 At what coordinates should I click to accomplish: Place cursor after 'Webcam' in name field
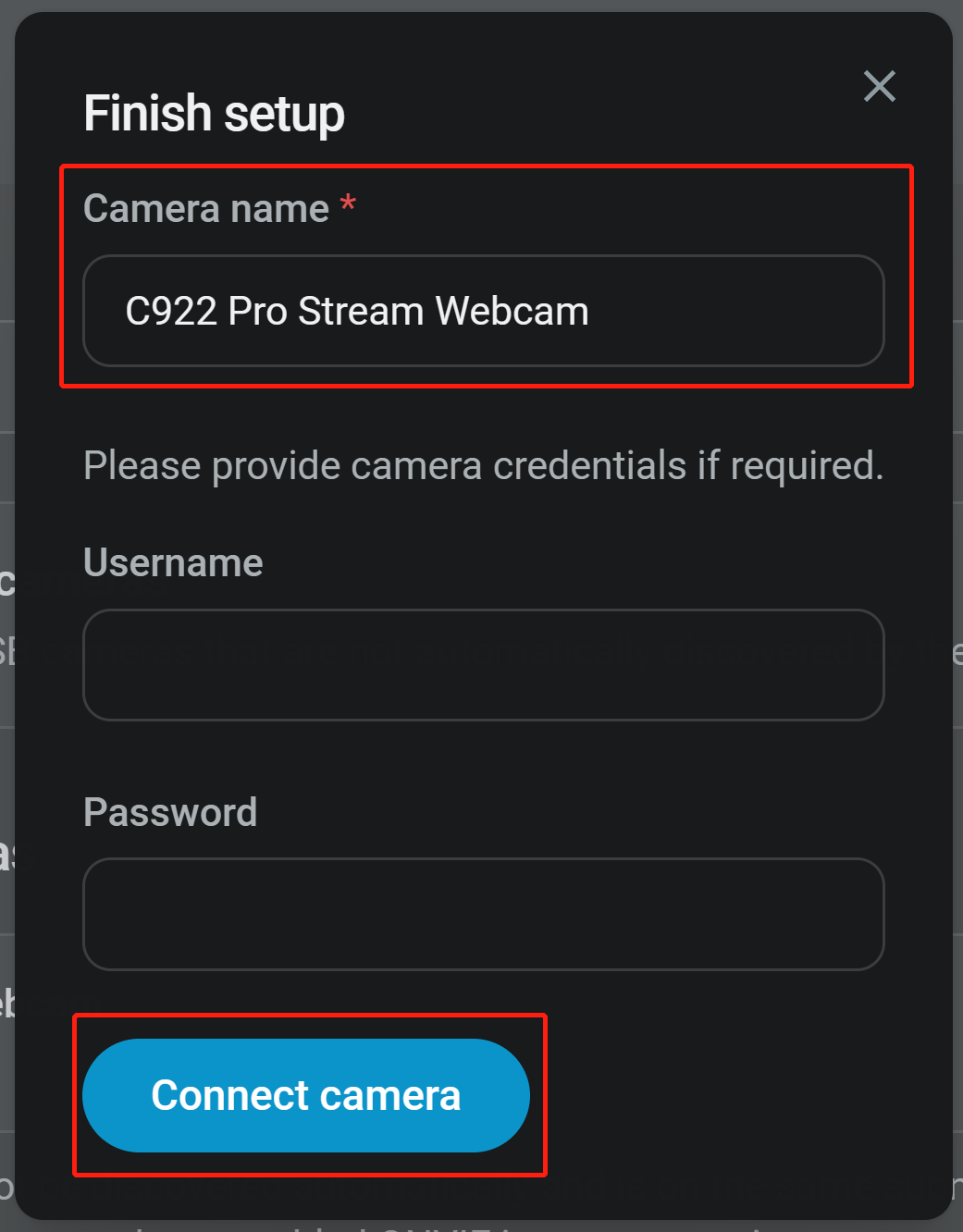coord(590,311)
